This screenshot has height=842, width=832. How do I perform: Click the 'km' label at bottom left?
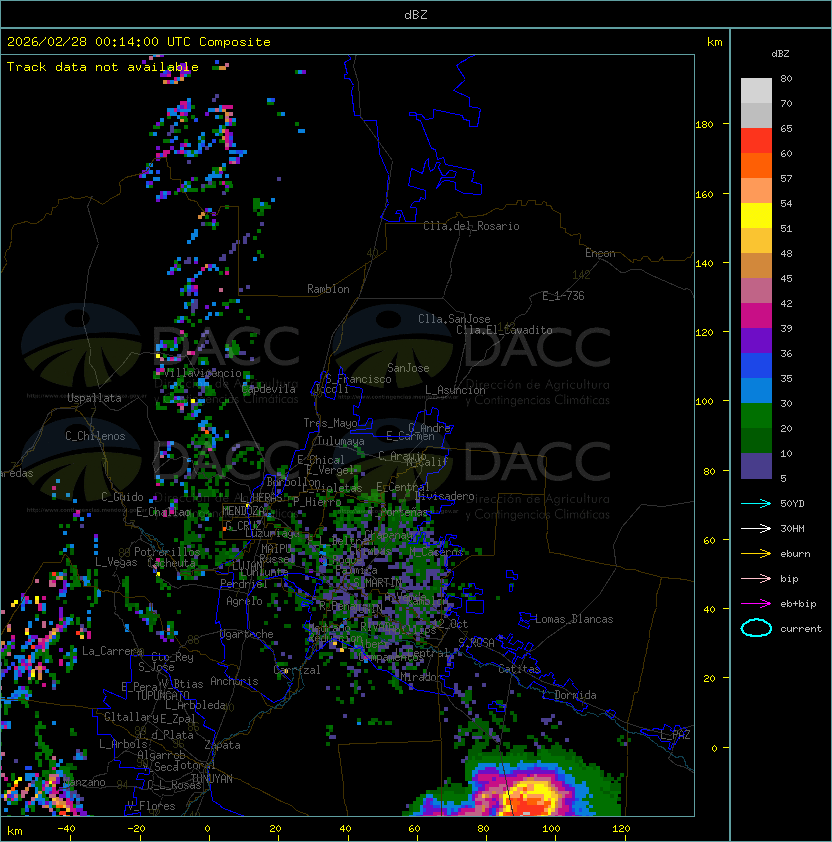coord(15,831)
